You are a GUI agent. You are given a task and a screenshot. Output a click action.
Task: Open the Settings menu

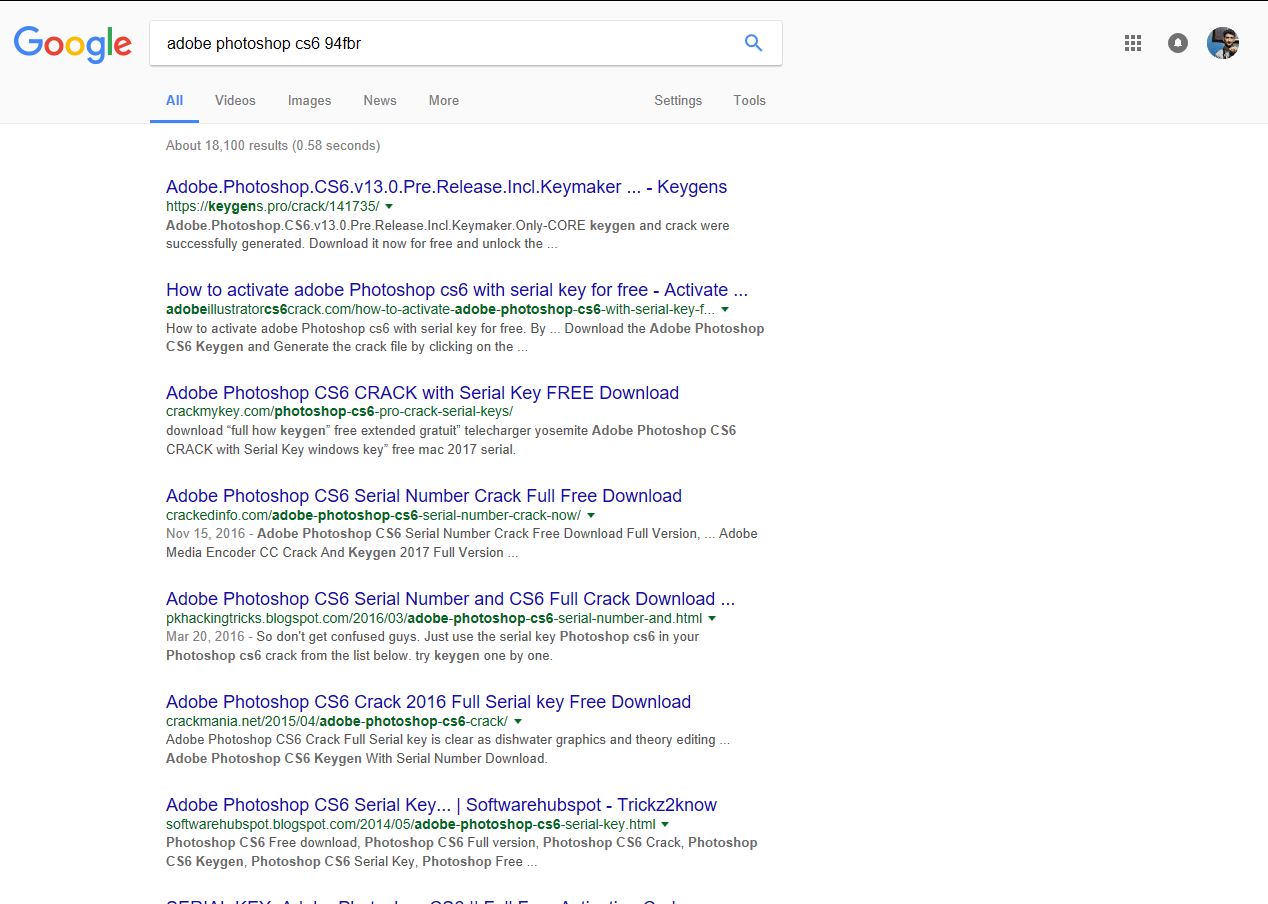[x=678, y=100]
